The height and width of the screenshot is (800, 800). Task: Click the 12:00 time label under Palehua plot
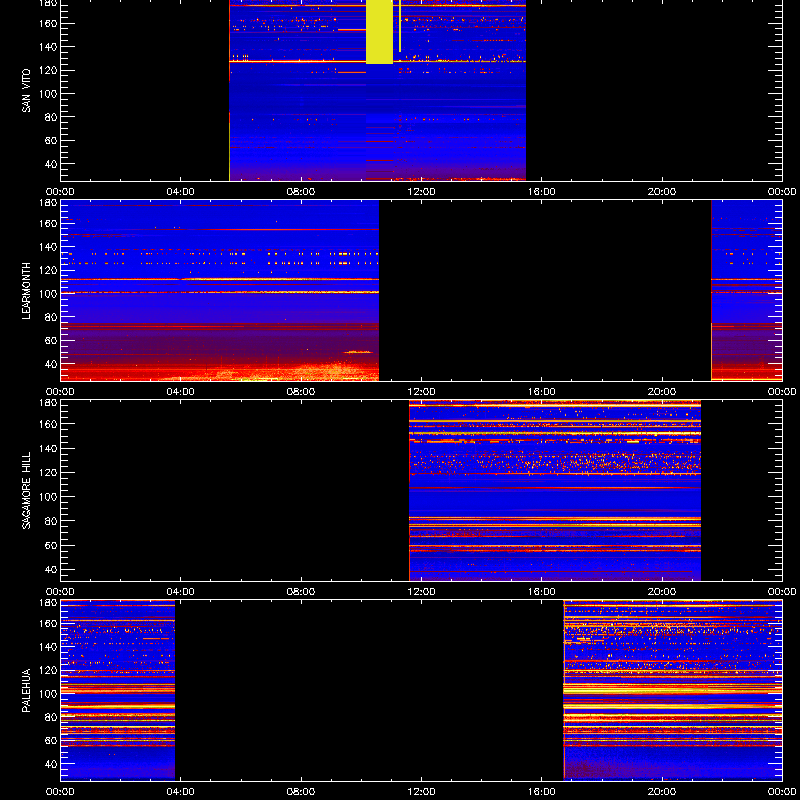(421, 792)
